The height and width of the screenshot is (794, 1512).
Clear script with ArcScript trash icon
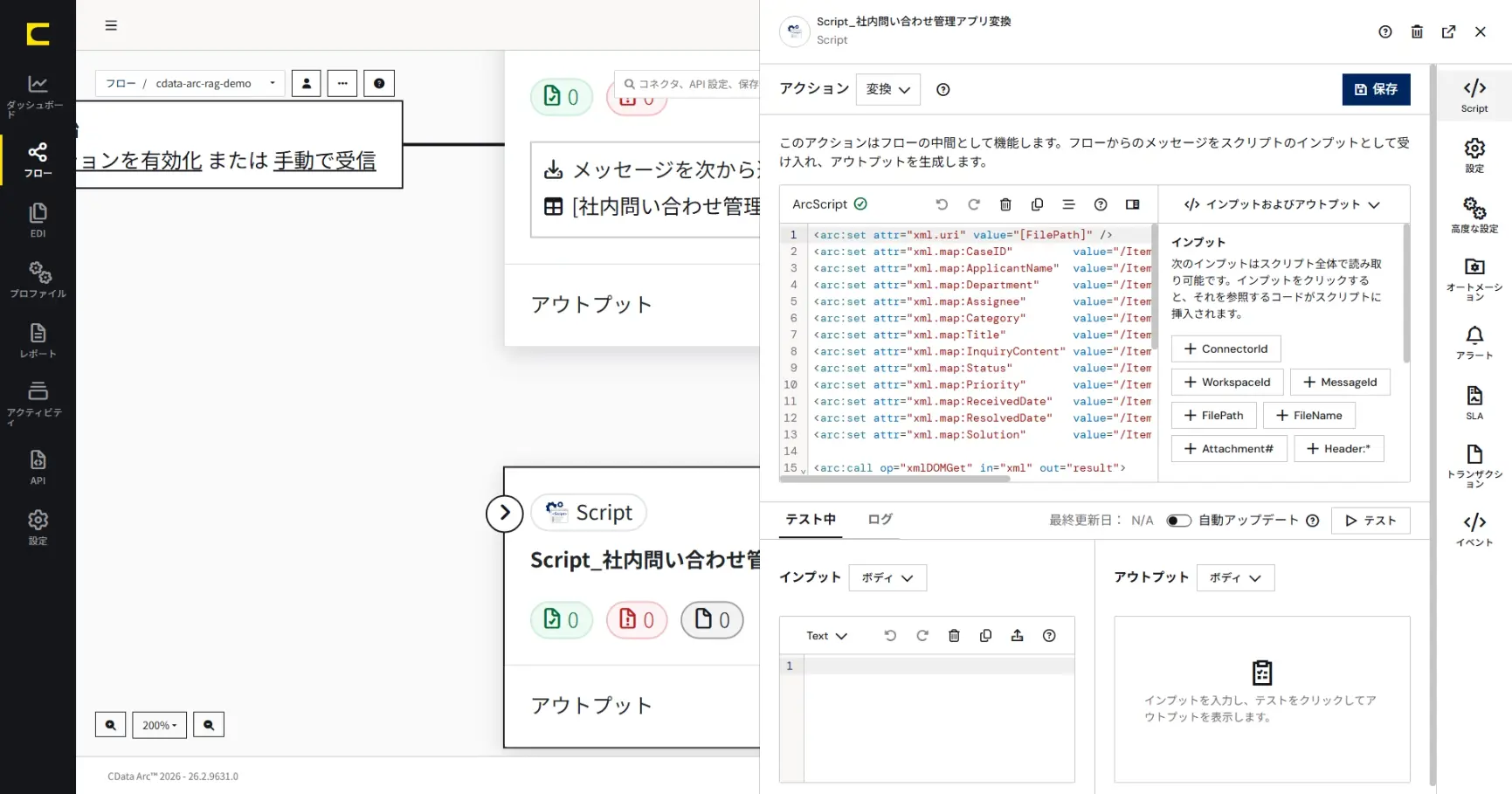pos(1005,204)
